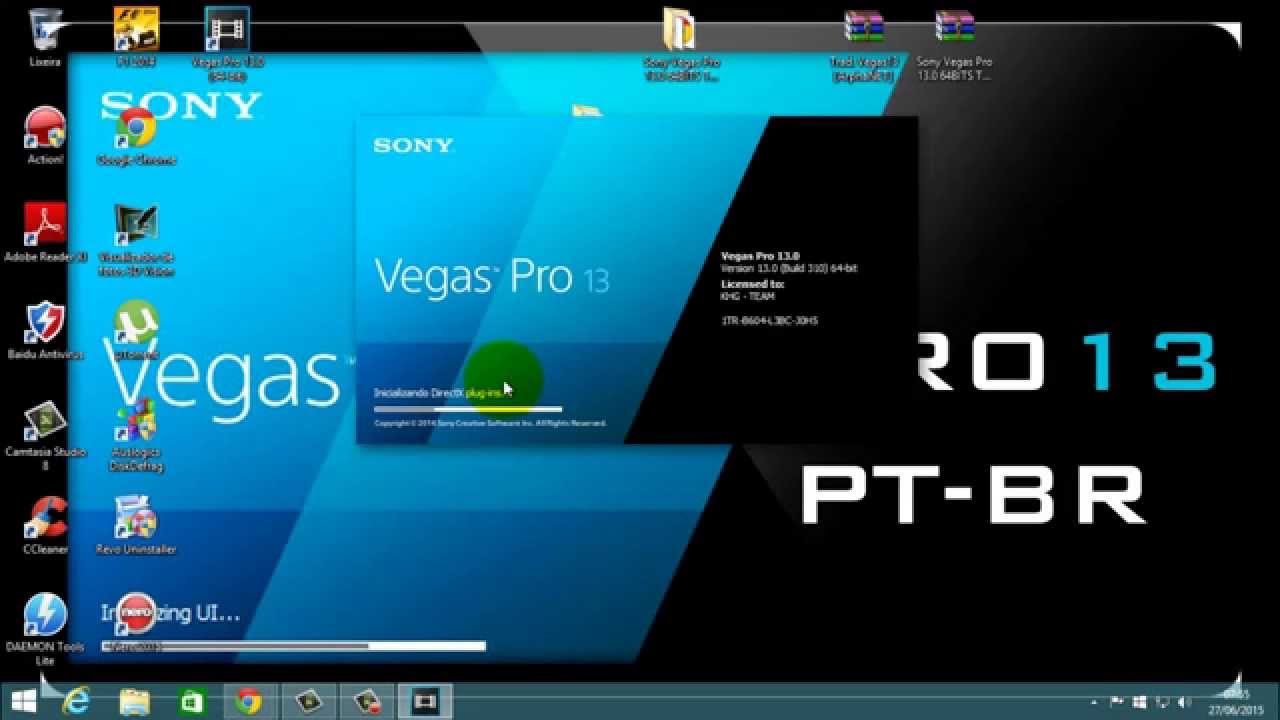This screenshot has width=1280, height=720.
Task: Click the 'Initializing UI...' wallpaper text
Action: pyautogui.click(x=171, y=612)
